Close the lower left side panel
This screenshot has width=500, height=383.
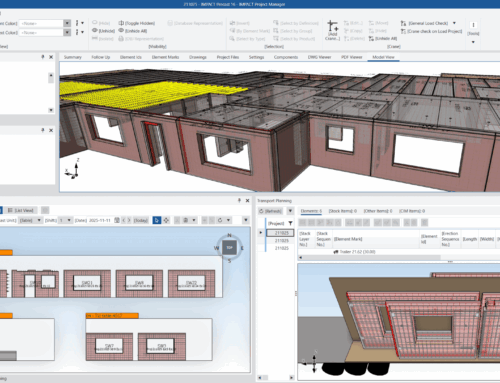click(x=51, y=130)
